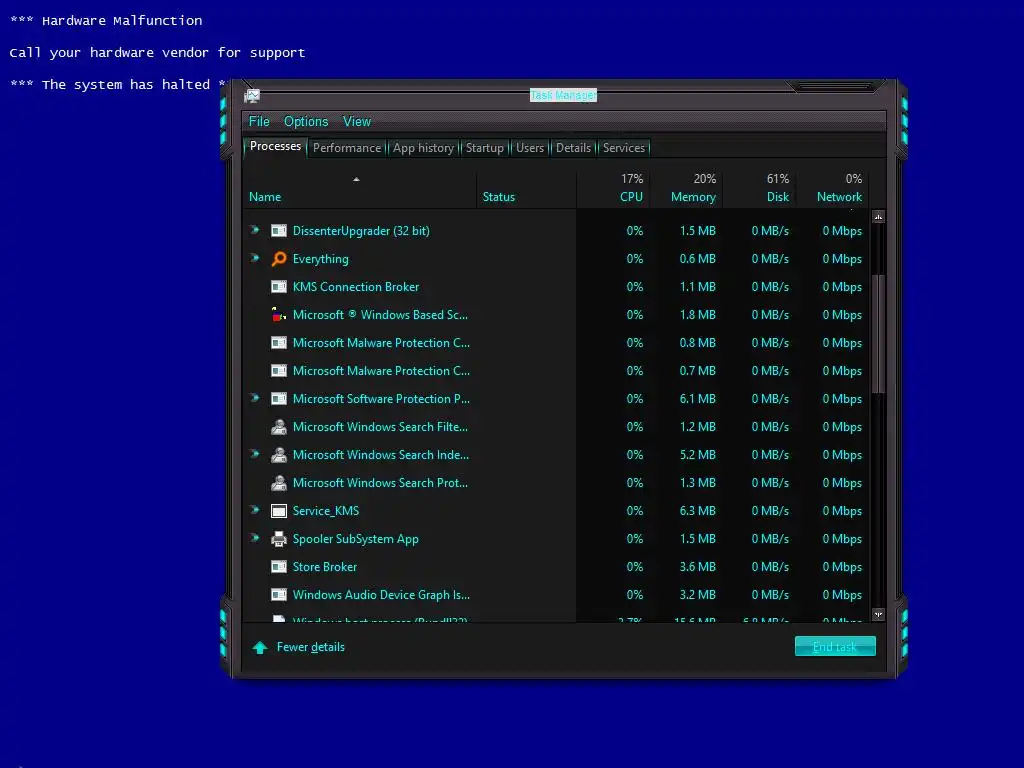The image size is (1024, 768).
Task: Click the '3.6 MB' memory value
Action: 697,567
